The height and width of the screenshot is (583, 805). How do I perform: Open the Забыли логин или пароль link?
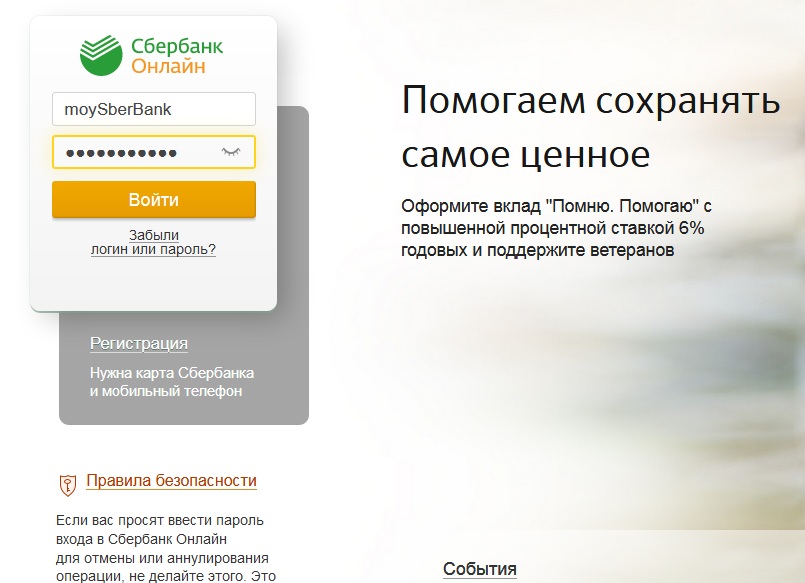tap(154, 242)
